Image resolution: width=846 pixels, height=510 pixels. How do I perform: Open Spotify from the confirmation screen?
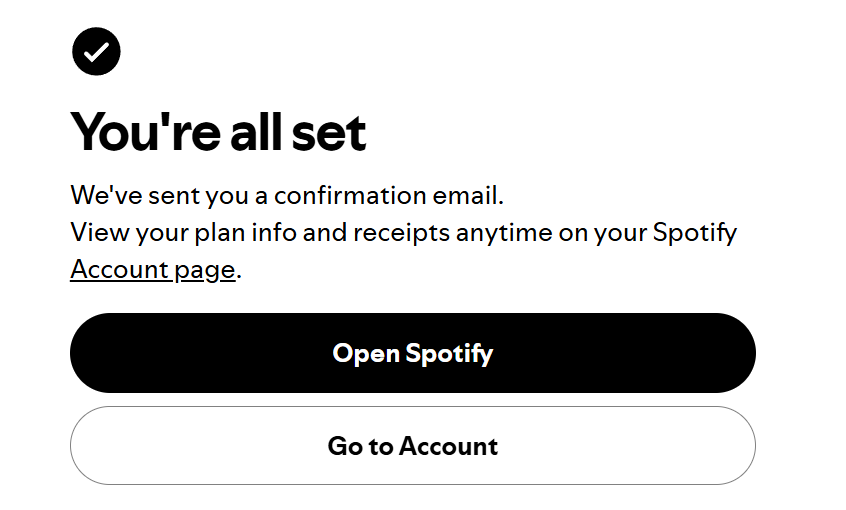point(412,353)
